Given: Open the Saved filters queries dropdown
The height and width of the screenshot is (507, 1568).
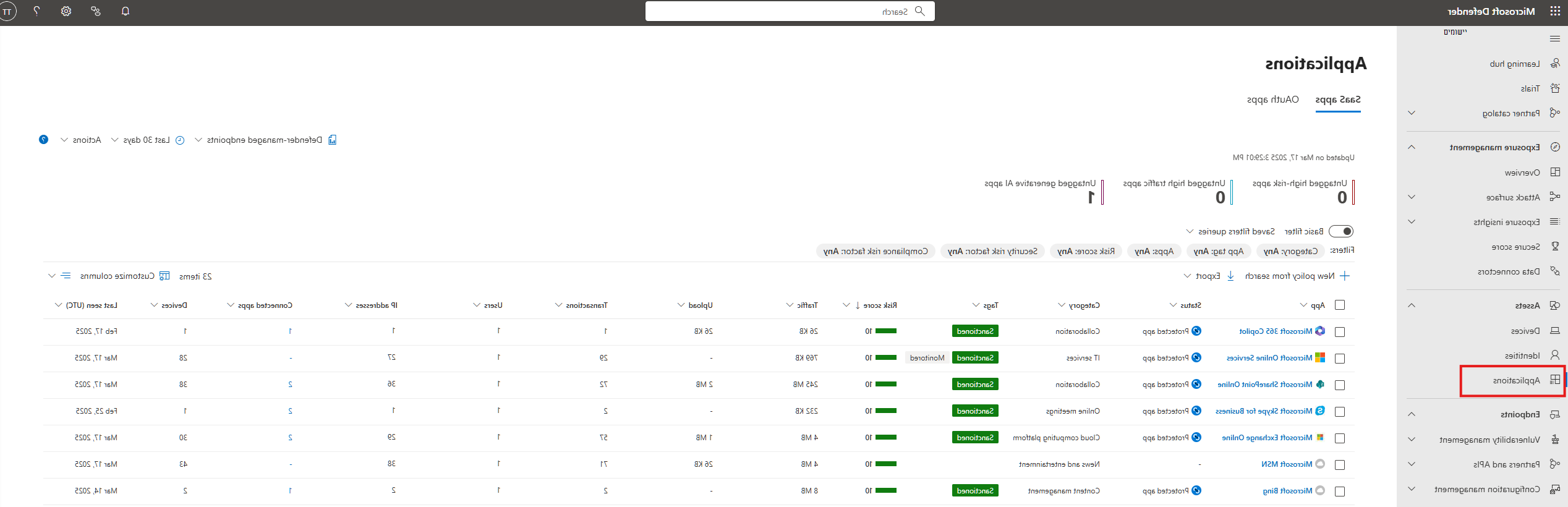Looking at the screenshot, I should pyautogui.click(x=1230, y=231).
